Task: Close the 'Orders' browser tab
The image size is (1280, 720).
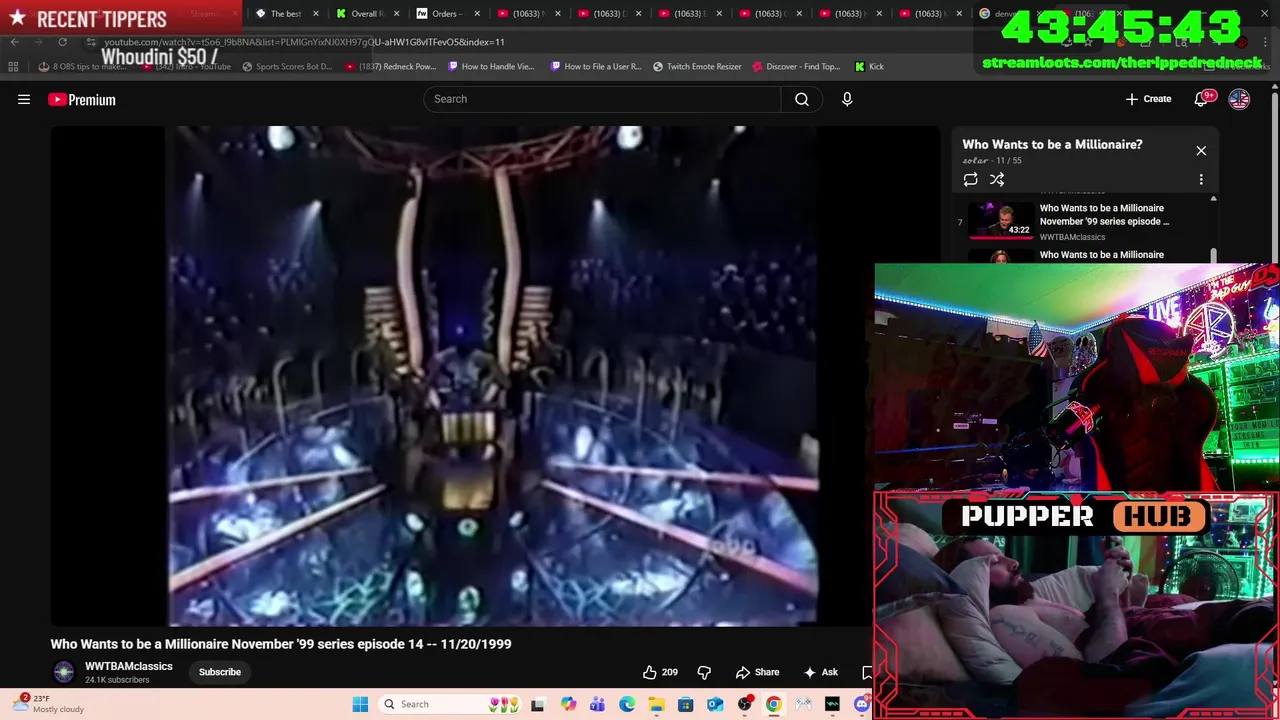Action: (x=477, y=14)
